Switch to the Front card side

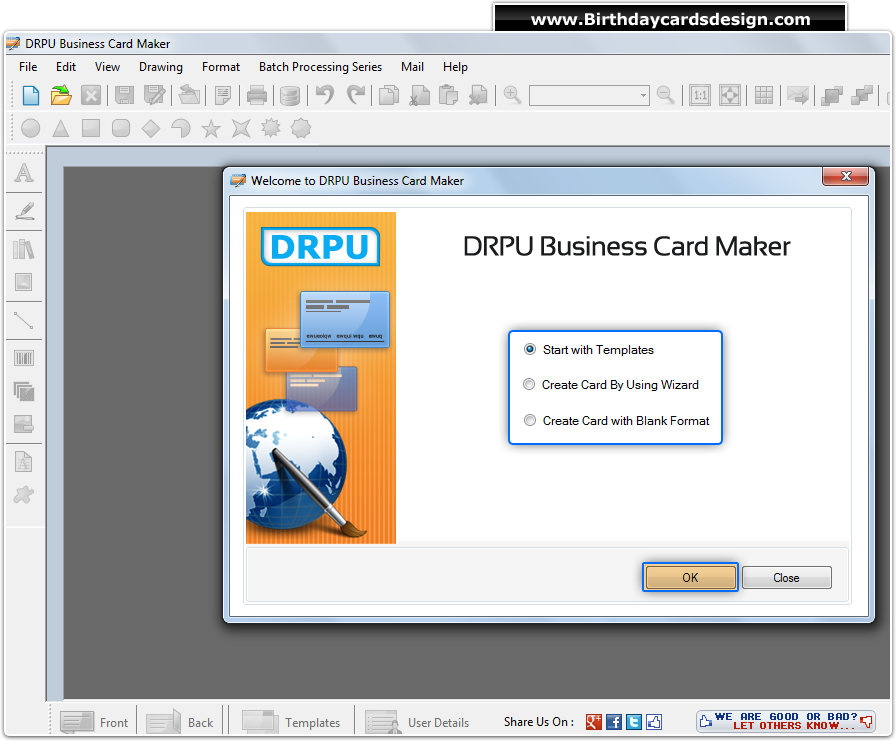94,722
